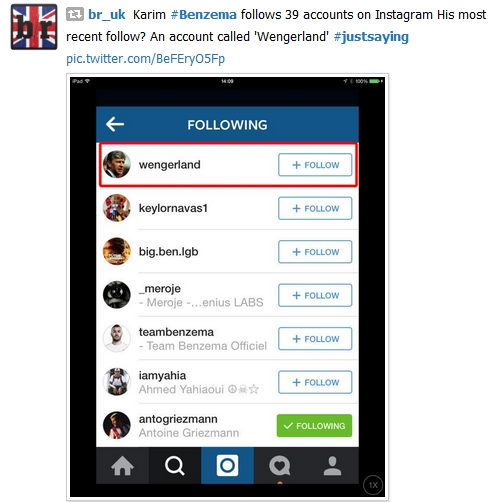504x502 pixels.
Task: Open the #justsaying hashtag
Action: 371,37
